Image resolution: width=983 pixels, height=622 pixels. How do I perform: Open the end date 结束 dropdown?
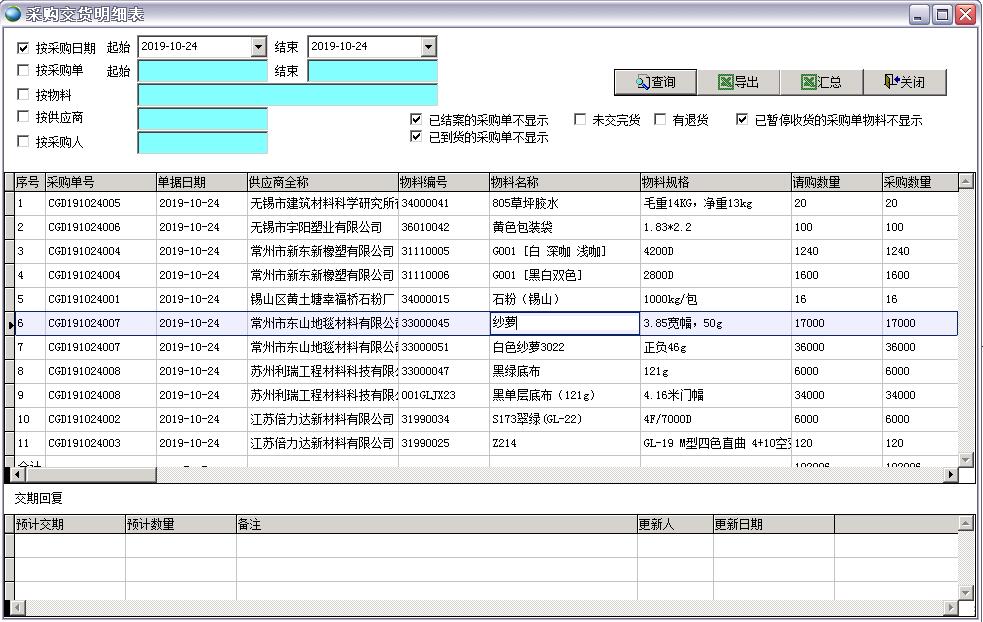(x=428, y=46)
